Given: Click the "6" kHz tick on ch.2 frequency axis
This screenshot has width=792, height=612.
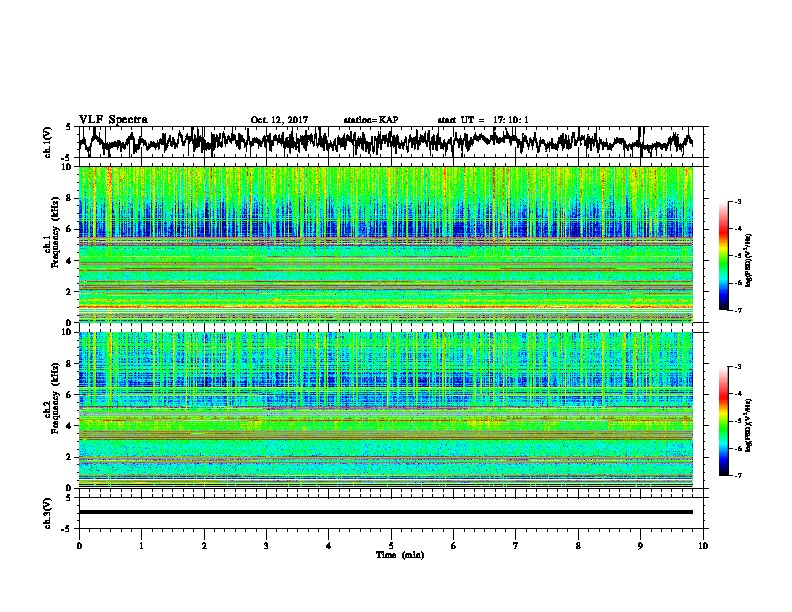Looking at the screenshot, I should [71, 394].
